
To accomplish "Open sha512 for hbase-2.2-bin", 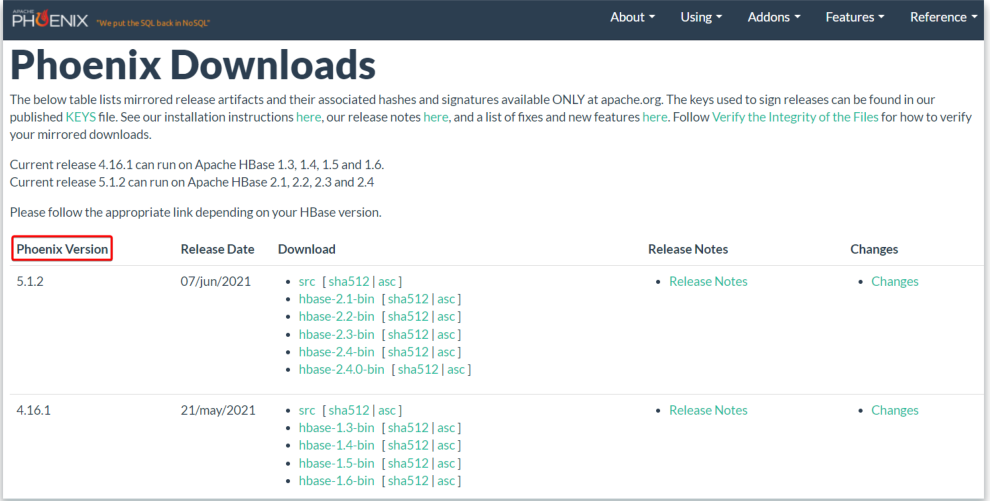I will [x=408, y=317].
